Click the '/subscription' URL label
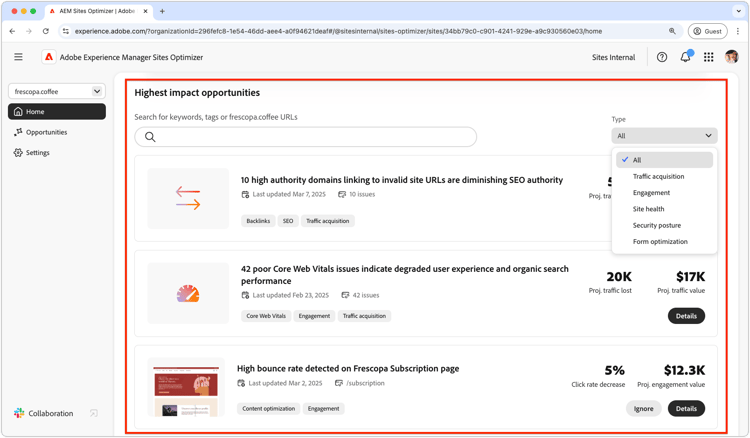Image resolution: width=750 pixels, height=438 pixels. pyautogui.click(x=365, y=383)
